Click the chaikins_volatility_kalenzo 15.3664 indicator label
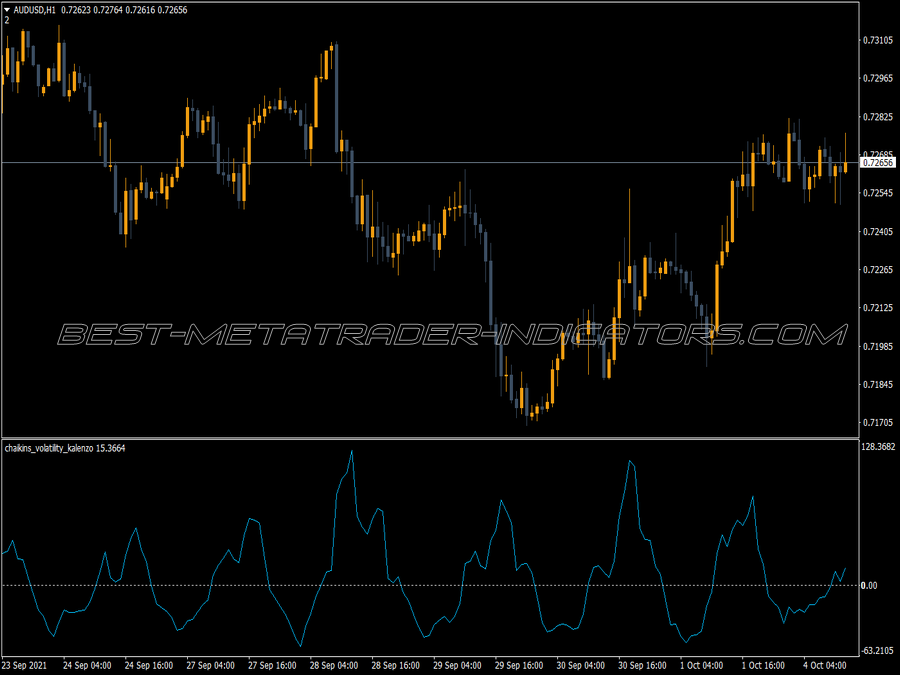The width and height of the screenshot is (900, 675). coord(65,448)
